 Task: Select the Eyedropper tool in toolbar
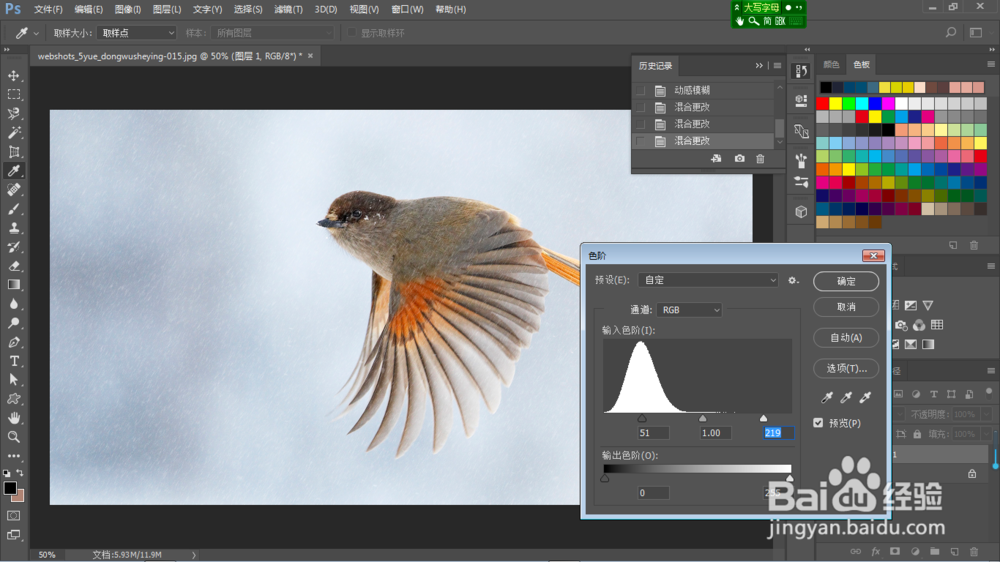pyautogui.click(x=13, y=170)
